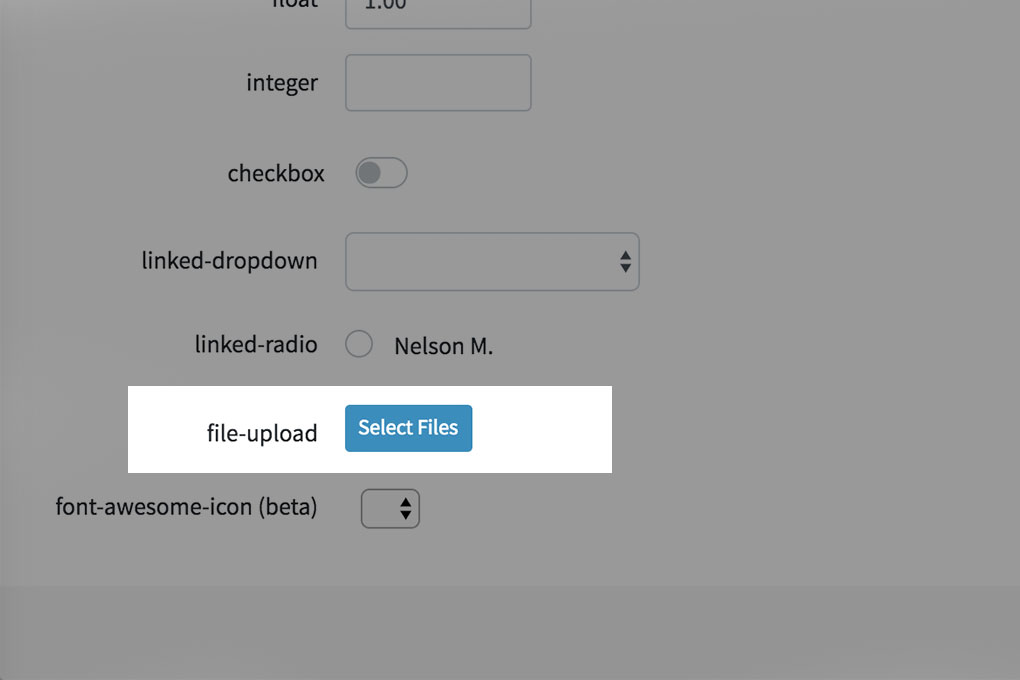The image size is (1020, 680).
Task: Enable the checkbox field toggle
Action: (380, 173)
